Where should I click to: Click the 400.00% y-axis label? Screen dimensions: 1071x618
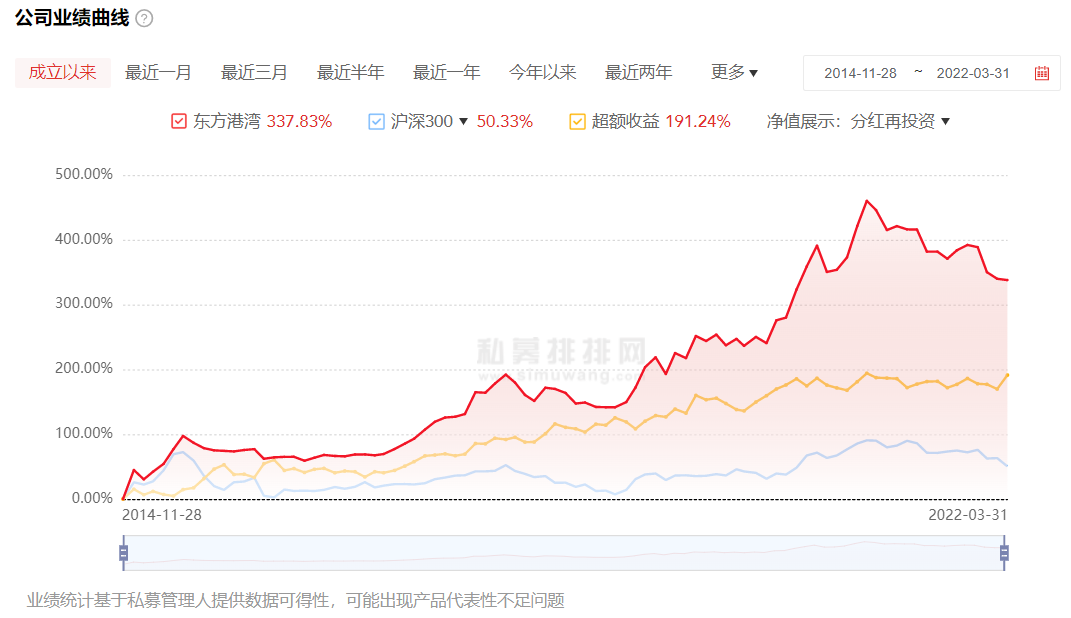coord(84,239)
